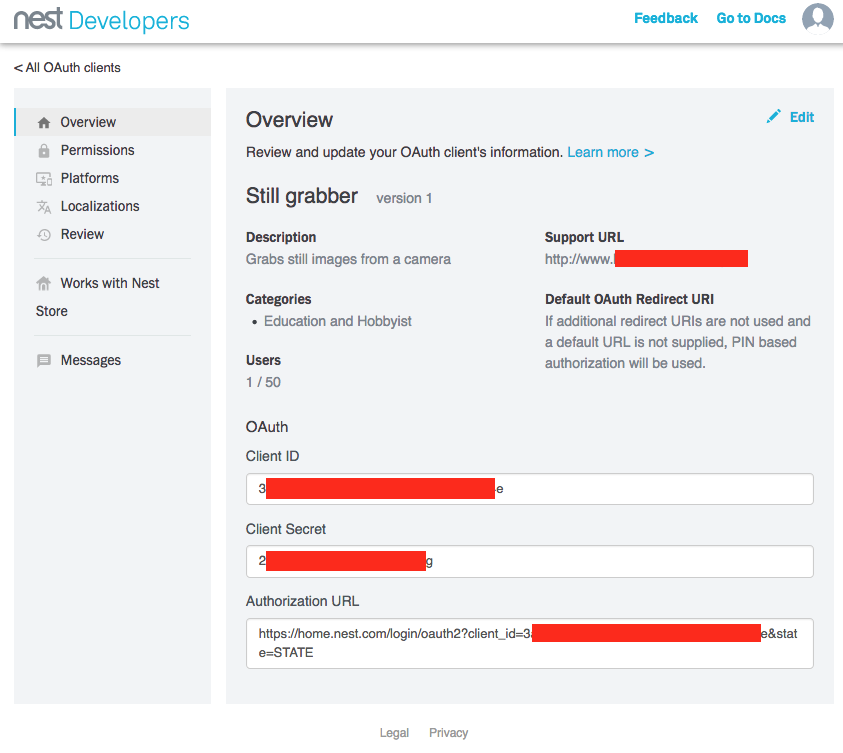This screenshot has height=753, width=843.
Task: Select Localizations in the sidebar
Action: [x=113, y=206]
